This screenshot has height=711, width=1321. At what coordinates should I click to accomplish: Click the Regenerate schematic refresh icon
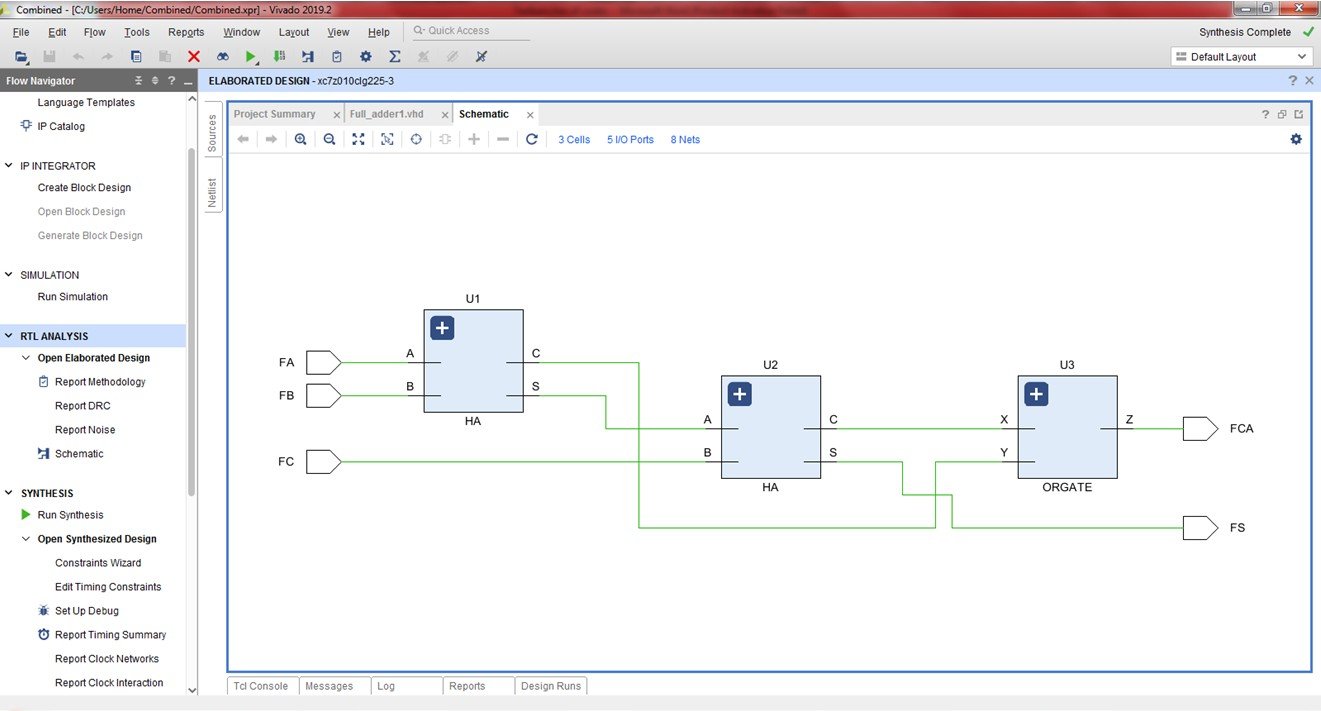pyautogui.click(x=532, y=139)
